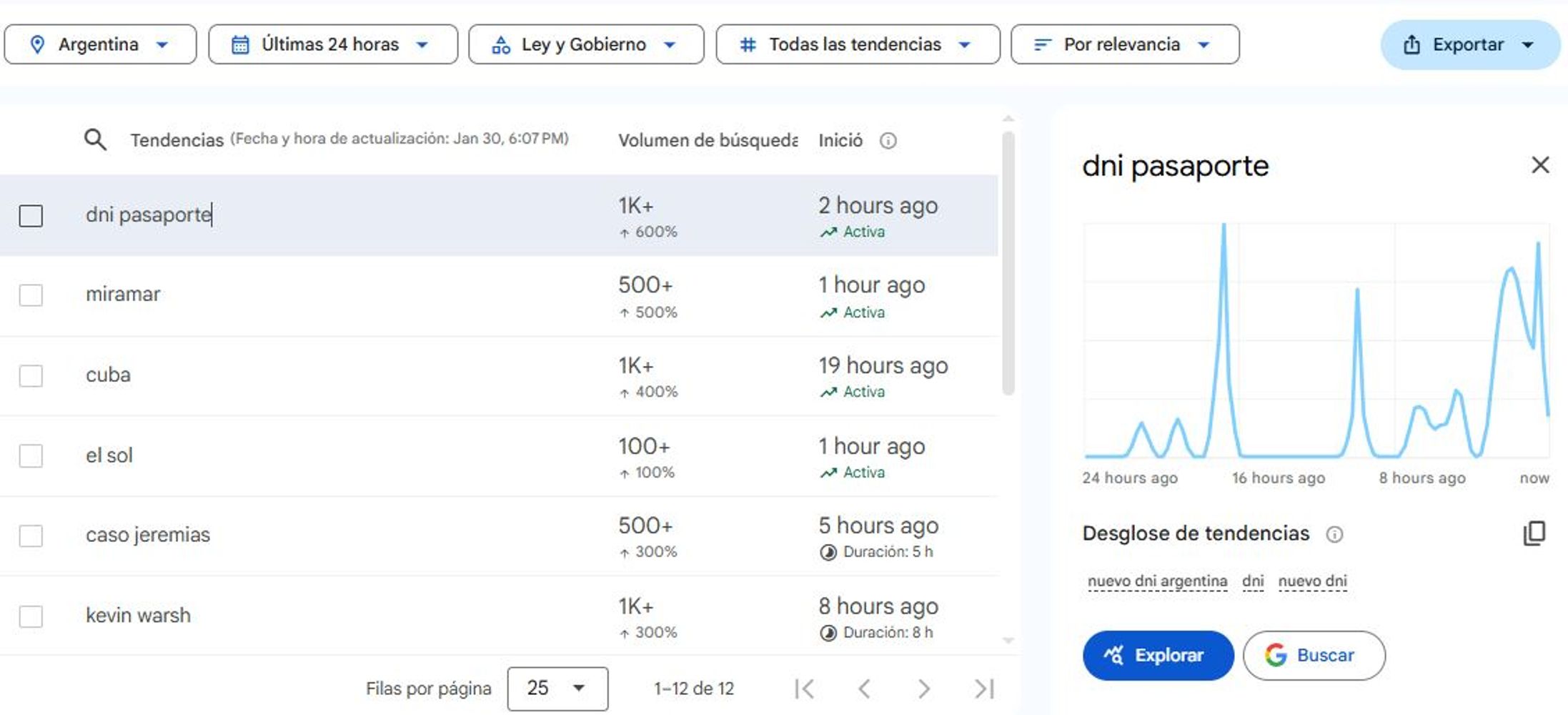Screen dimensions: 1568x715
Task: Click the sort lines icon in relevance filter
Action: click(1042, 44)
